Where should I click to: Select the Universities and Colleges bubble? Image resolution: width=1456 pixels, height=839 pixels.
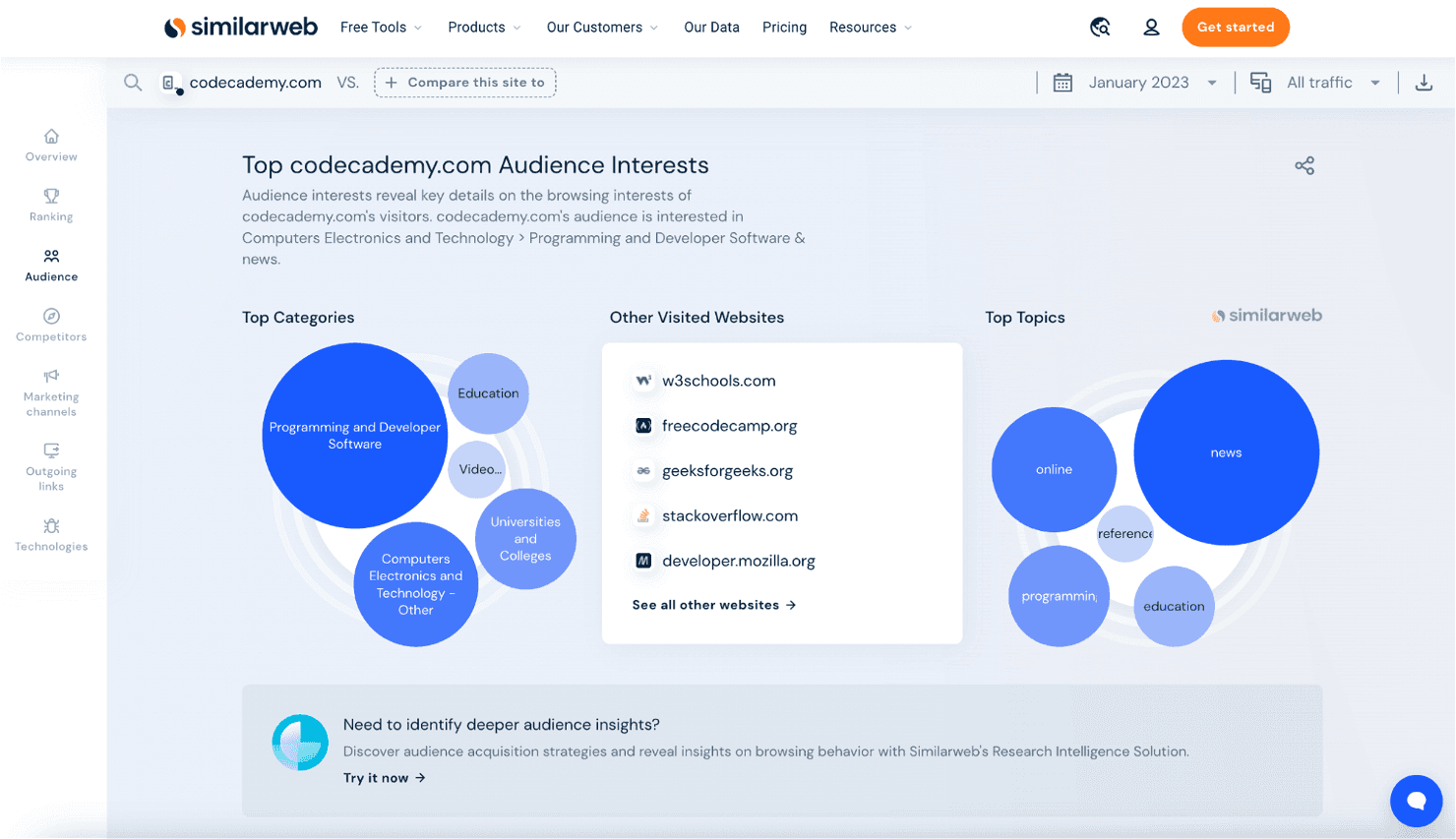coord(525,539)
